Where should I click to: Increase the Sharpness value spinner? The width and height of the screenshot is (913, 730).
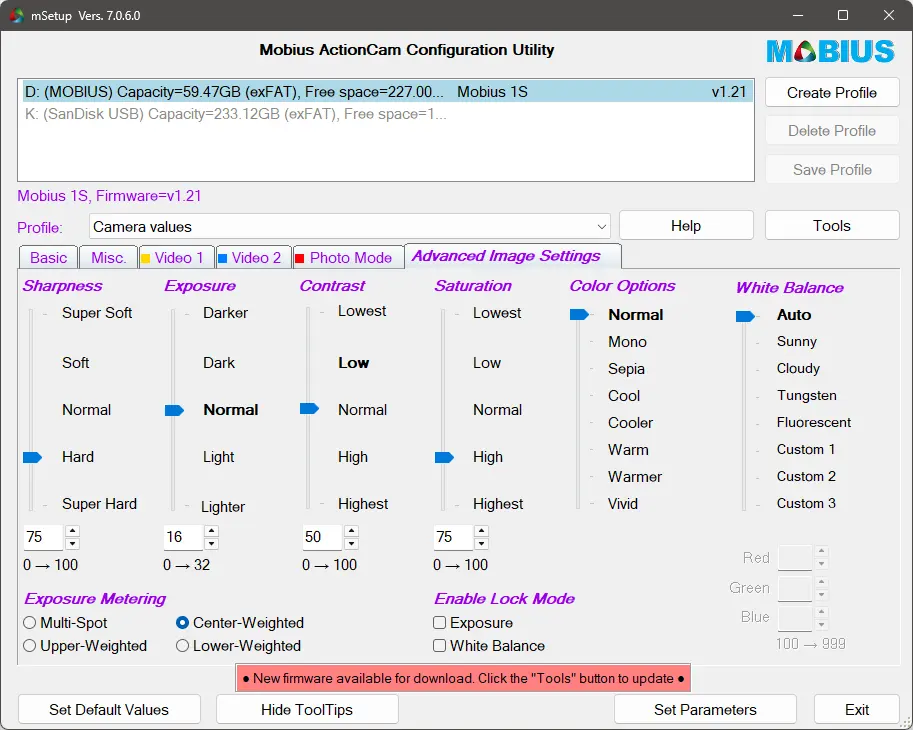pyautogui.click(x=72, y=531)
